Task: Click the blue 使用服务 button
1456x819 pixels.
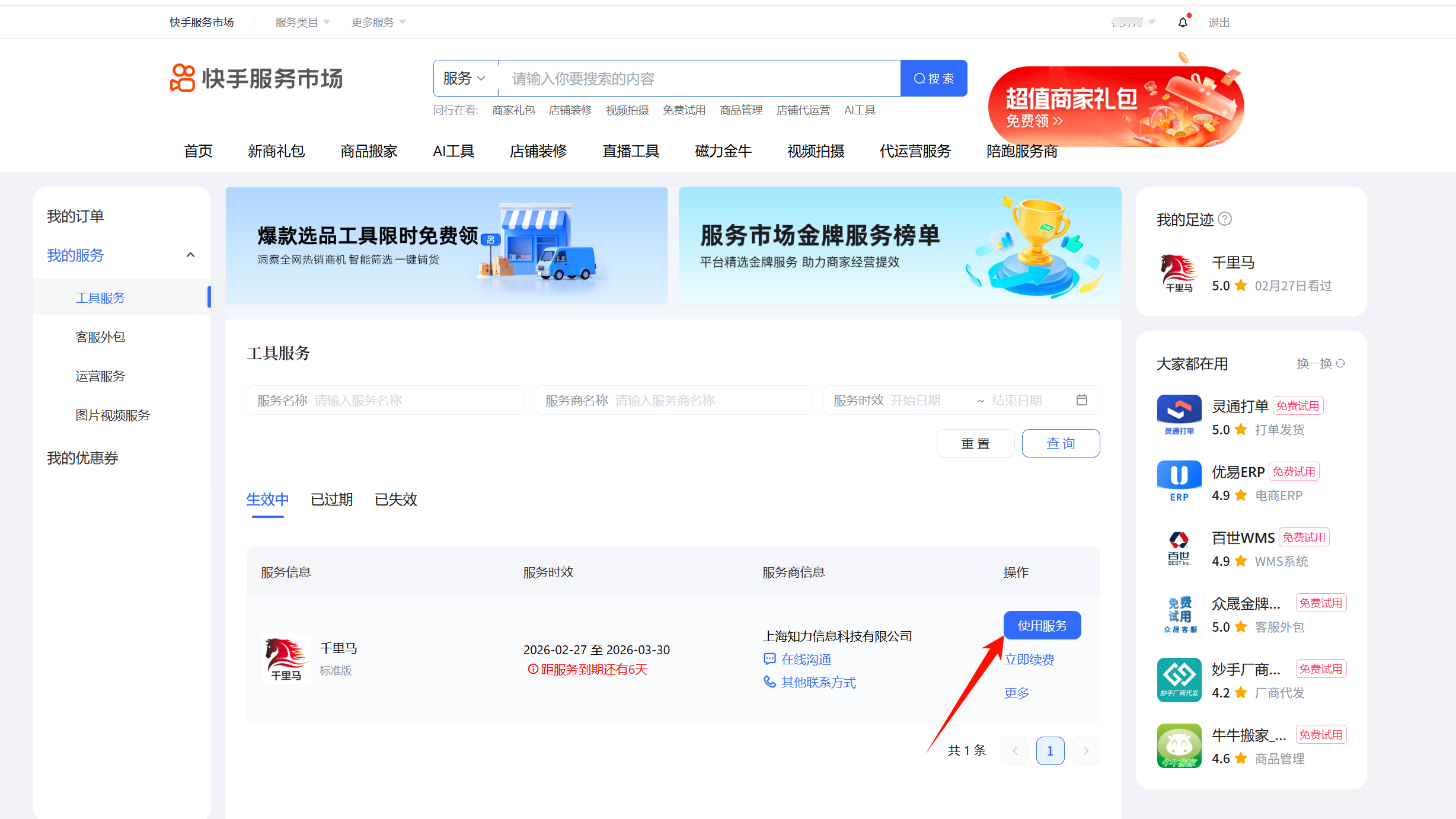Action: (1042, 625)
